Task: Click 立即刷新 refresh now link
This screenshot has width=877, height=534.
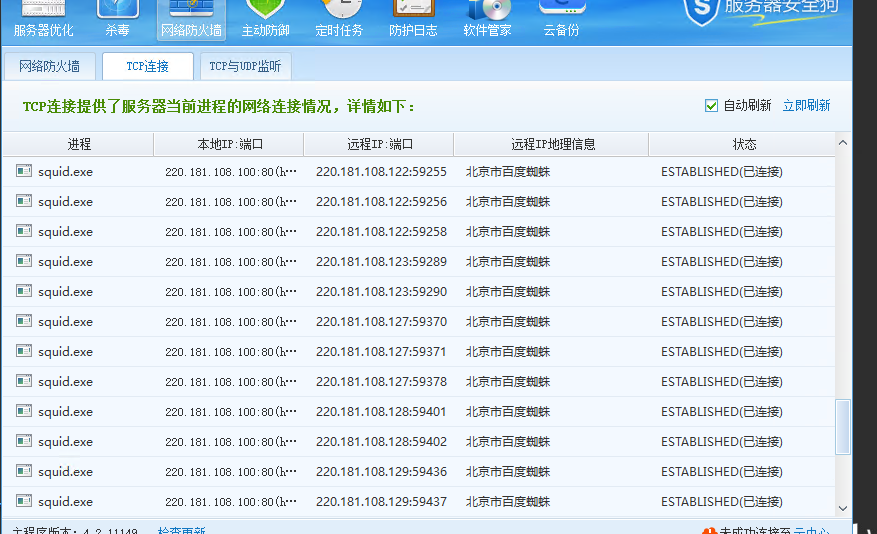Action: point(806,106)
